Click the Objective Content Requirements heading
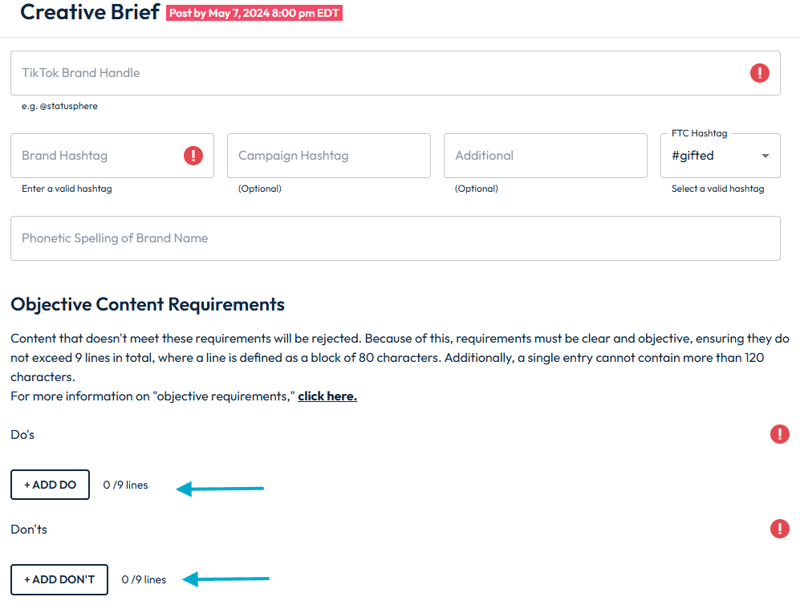The image size is (800, 605). pyautogui.click(x=147, y=304)
